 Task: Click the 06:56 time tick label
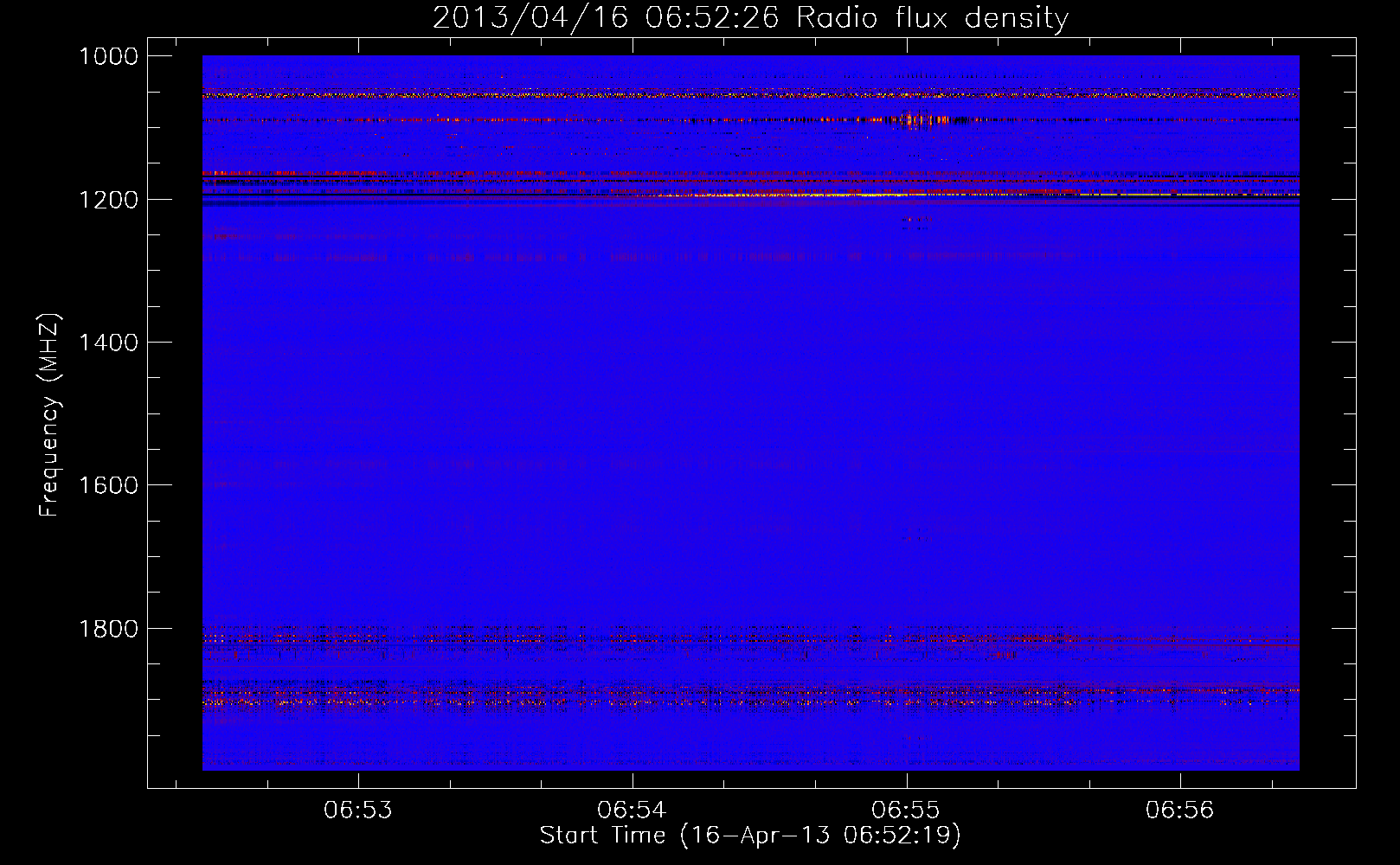(1180, 811)
